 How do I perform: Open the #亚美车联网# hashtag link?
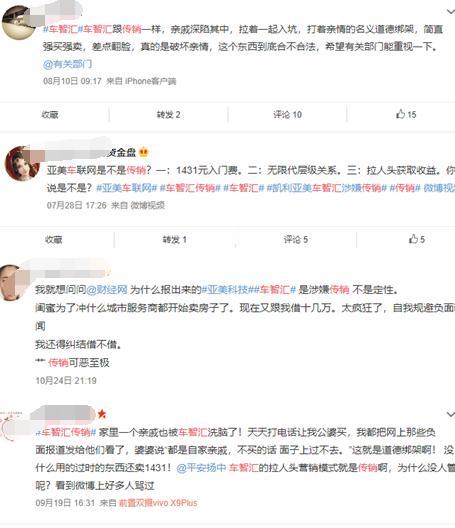pos(127,188)
